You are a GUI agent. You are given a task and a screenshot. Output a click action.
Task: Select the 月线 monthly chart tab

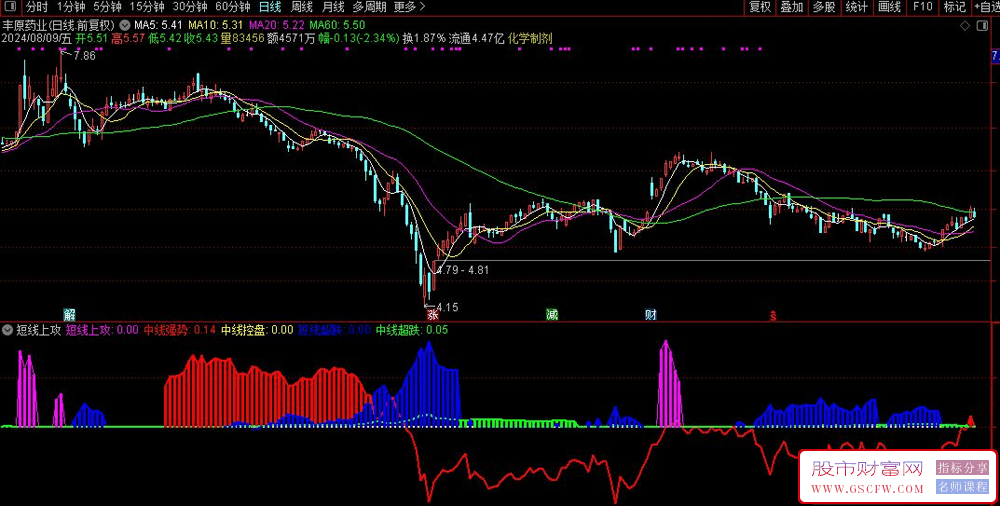point(332,7)
